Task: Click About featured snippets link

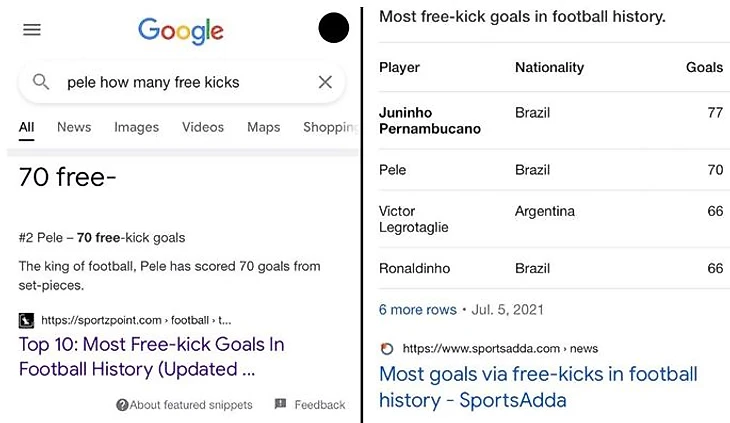Action: [191, 405]
